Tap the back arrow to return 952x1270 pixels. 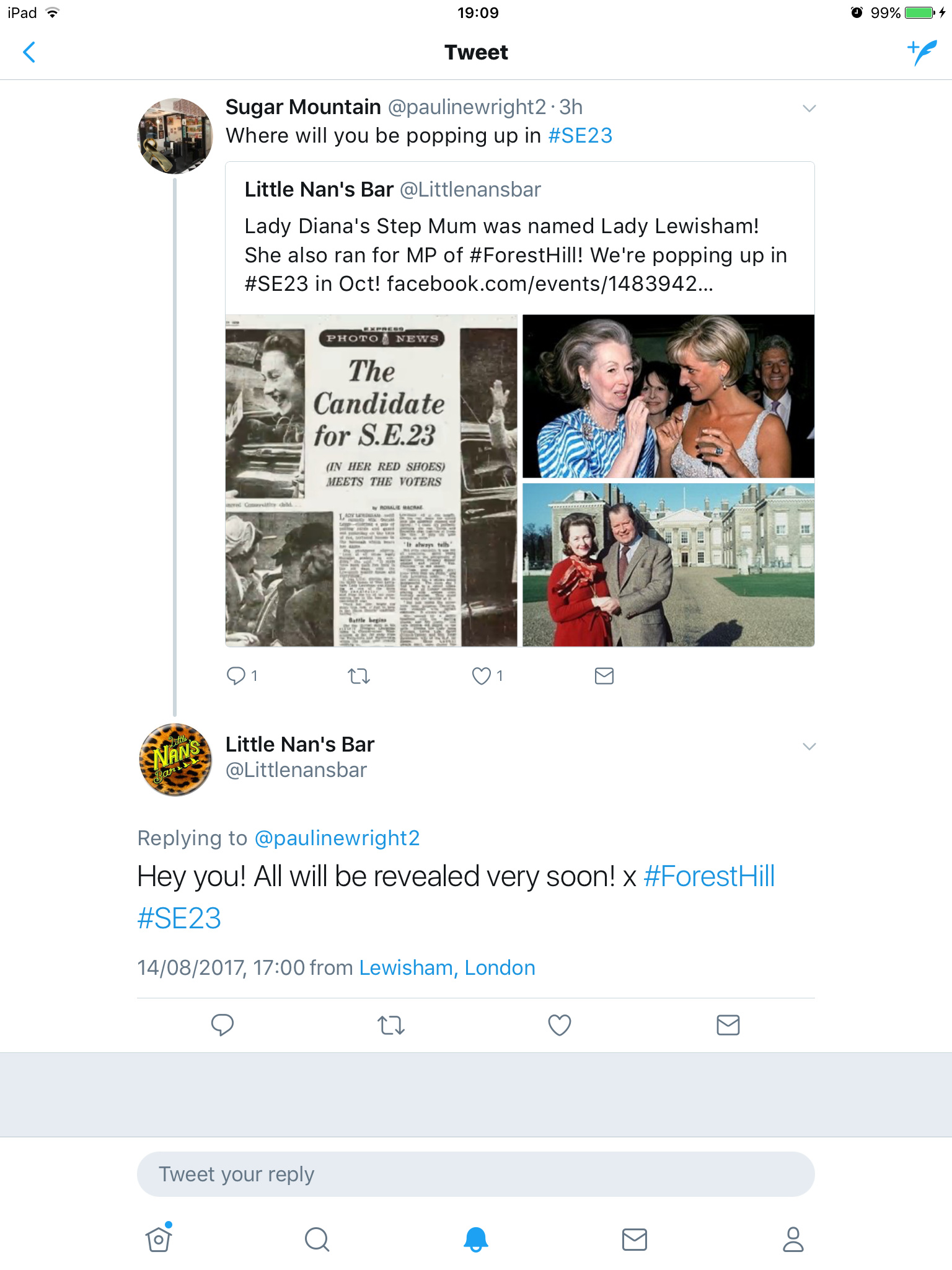click(x=29, y=52)
